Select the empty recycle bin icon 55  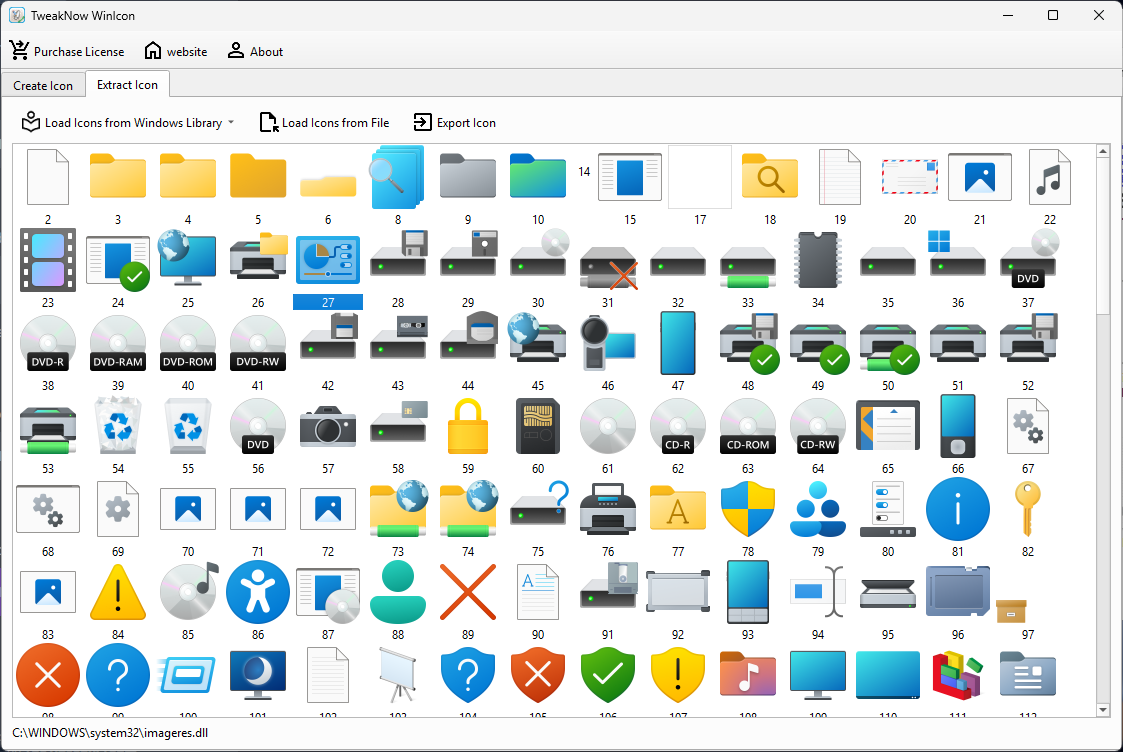[188, 426]
